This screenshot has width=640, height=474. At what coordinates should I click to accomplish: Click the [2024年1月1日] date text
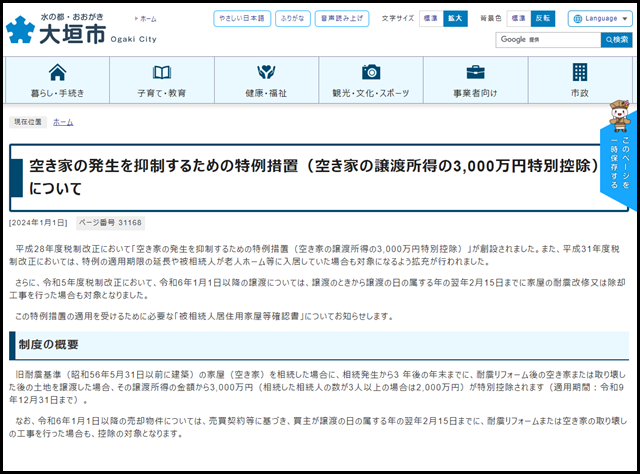[38, 223]
